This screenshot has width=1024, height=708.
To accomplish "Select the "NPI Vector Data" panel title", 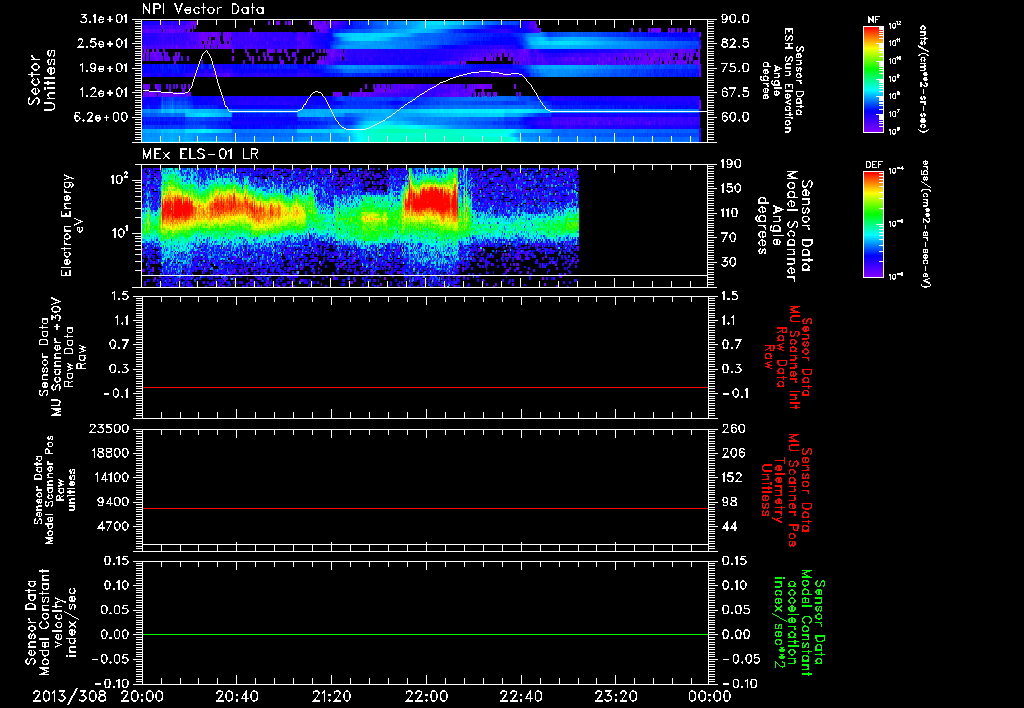I will coord(204,9).
